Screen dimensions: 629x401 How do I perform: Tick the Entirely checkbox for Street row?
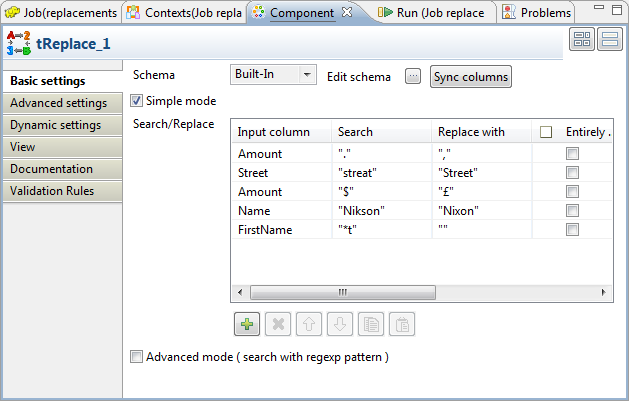click(x=572, y=173)
